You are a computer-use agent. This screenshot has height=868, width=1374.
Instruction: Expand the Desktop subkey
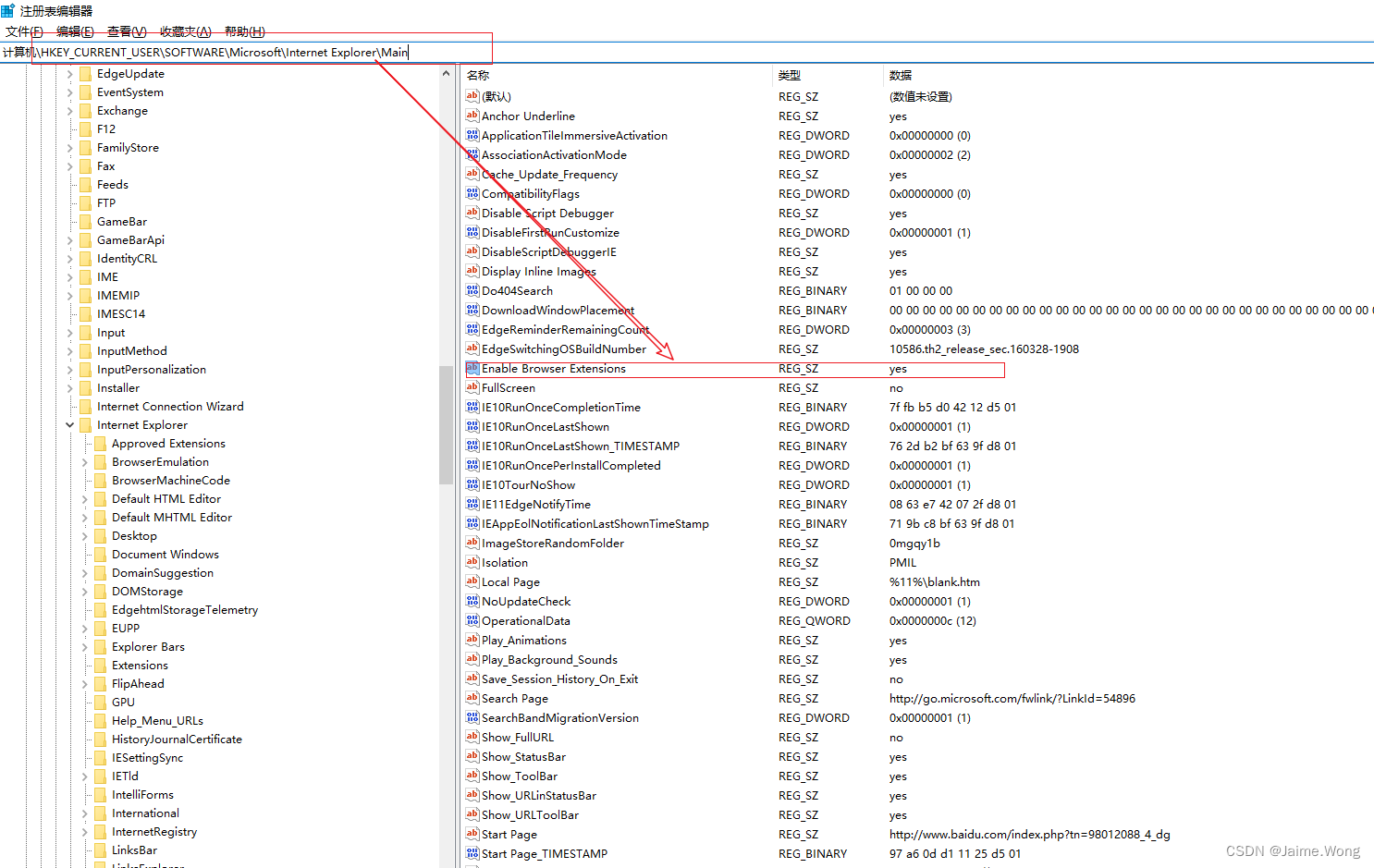(84, 536)
